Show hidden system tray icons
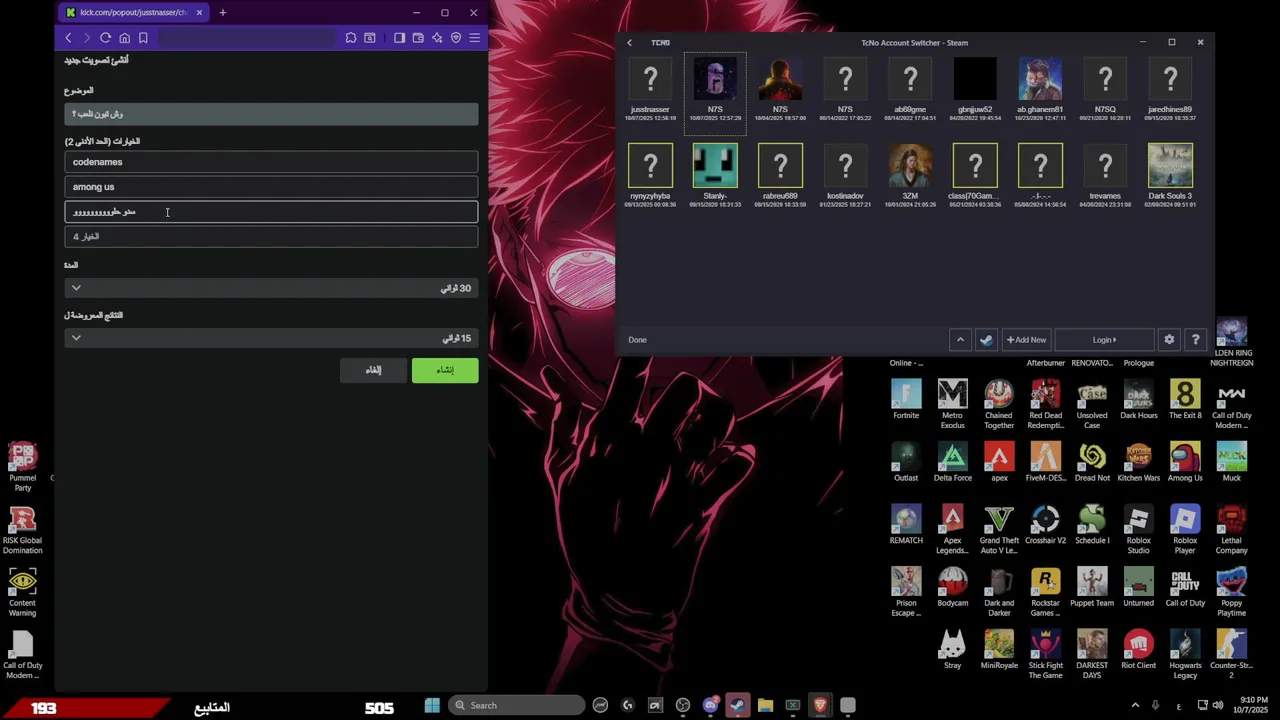This screenshot has width=1280, height=720. click(1135, 705)
